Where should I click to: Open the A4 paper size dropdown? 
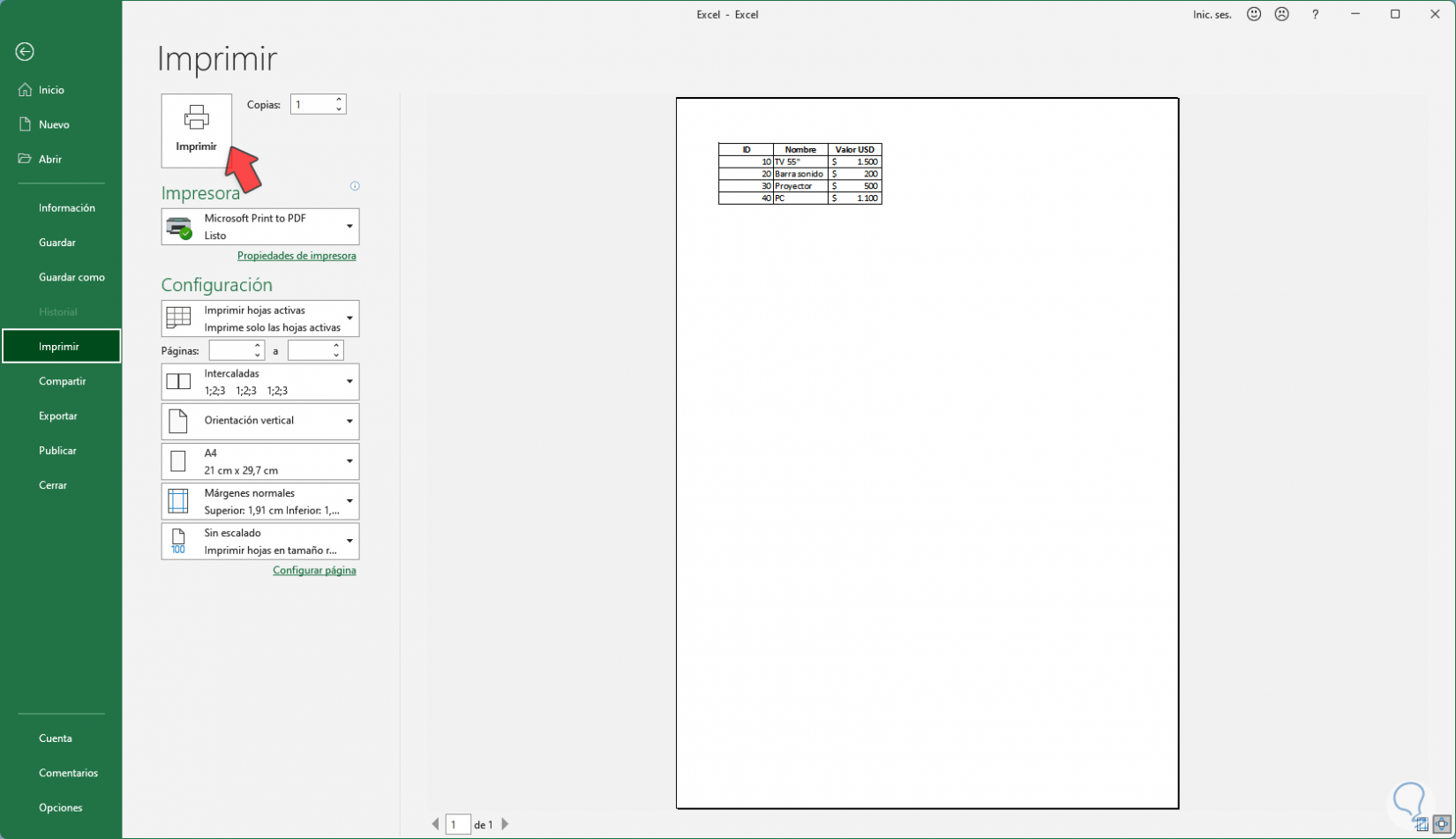pyautogui.click(x=260, y=461)
